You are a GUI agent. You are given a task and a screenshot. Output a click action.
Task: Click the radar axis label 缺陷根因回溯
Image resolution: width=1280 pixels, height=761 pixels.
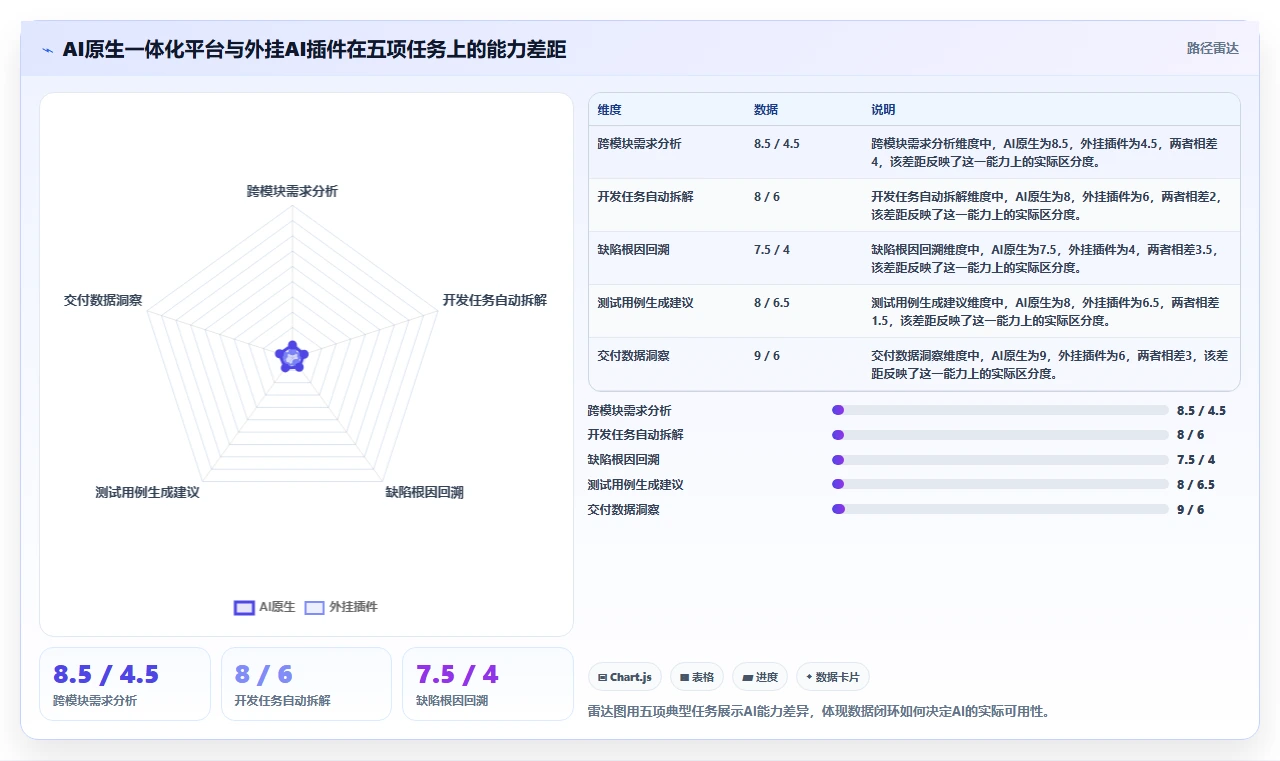click(x=425, y=493)
